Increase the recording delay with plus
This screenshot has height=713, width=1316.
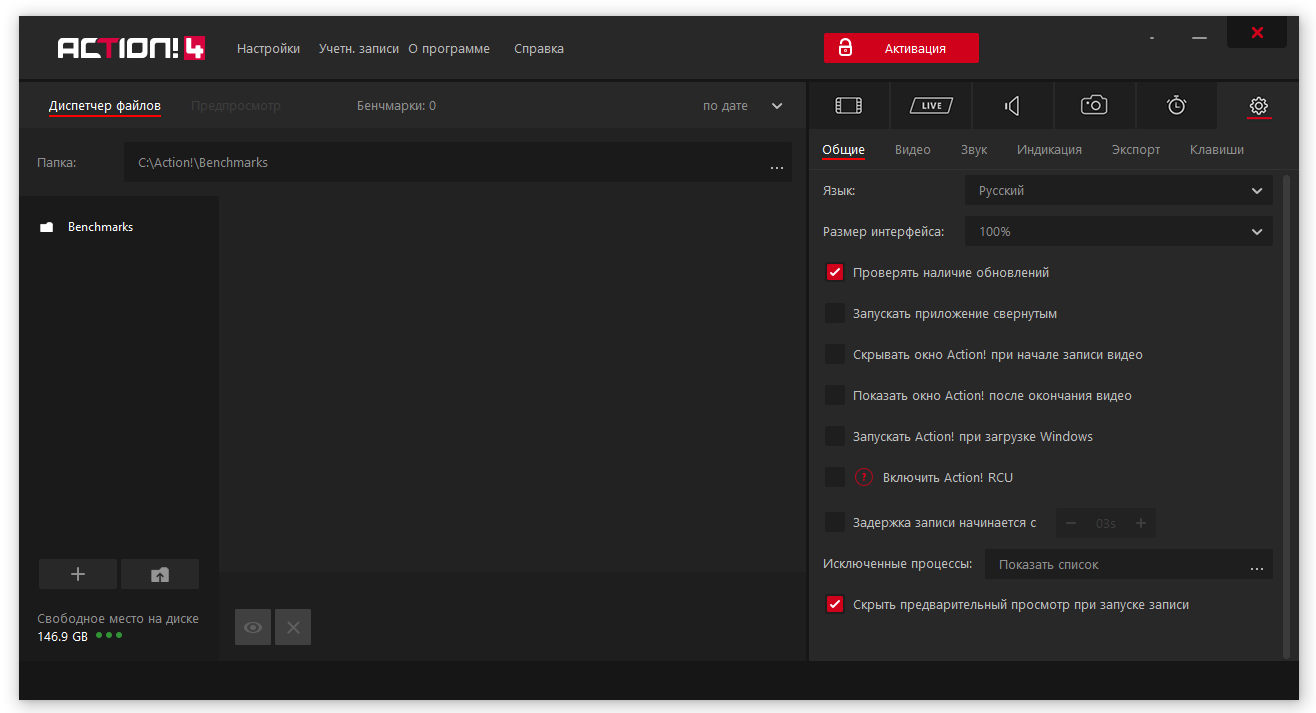pyautogui.click(x=1140, y=523)
